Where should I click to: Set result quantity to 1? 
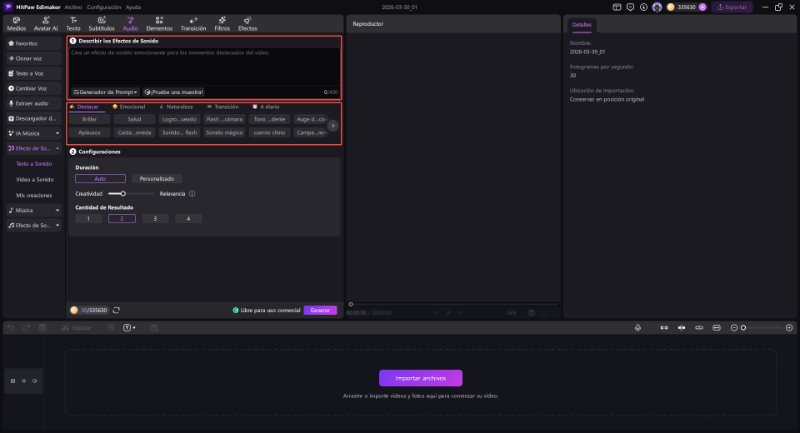tap(88, 219)
